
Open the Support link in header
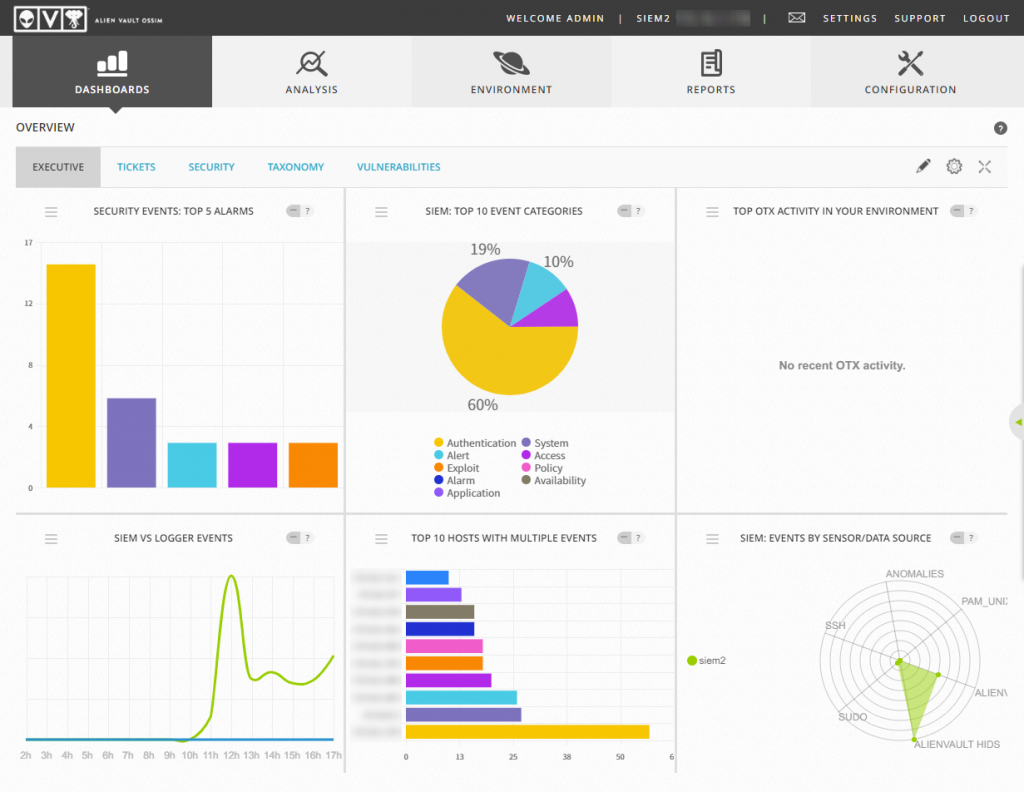pos(920,18)
